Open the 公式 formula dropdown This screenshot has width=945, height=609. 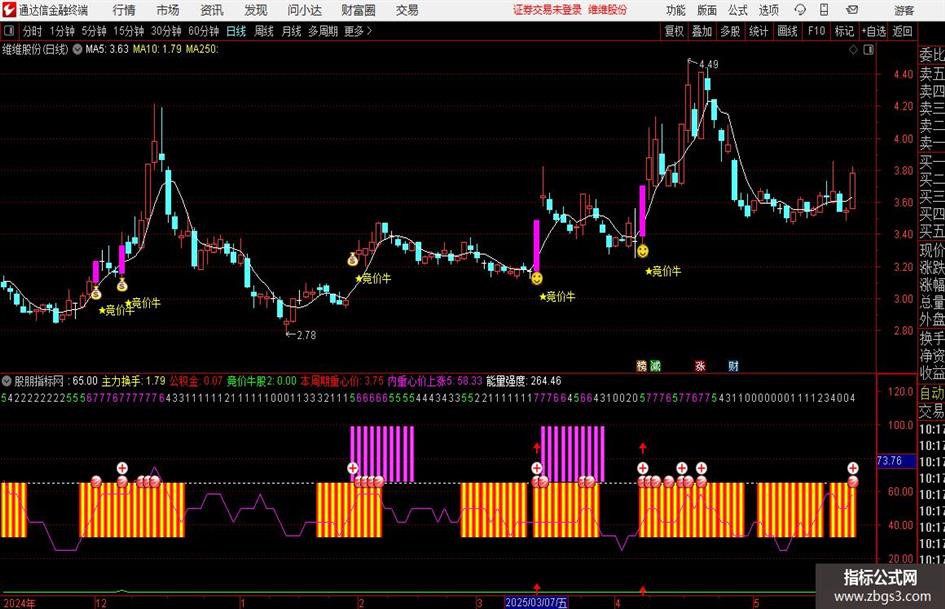point(737,10)
